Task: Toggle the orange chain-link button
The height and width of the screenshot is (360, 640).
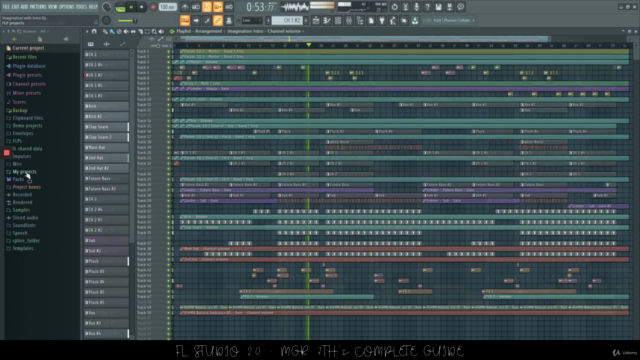Action: click(x=218, y=20)
